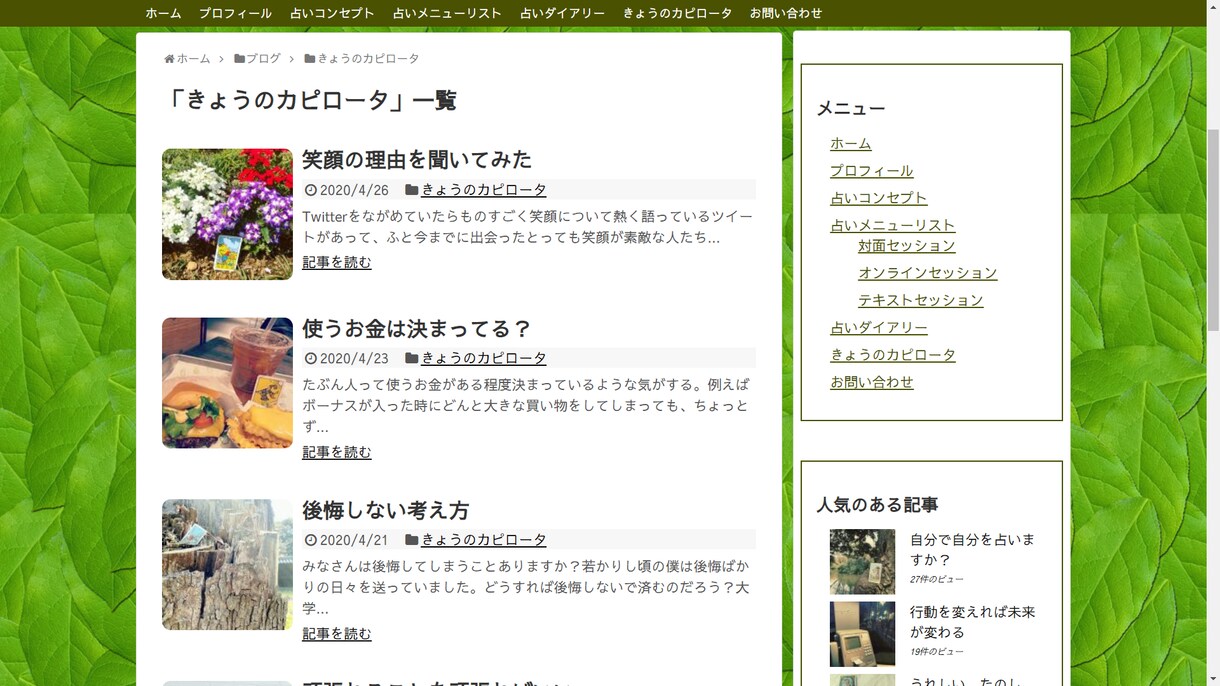Click clock icon beside 2020/4/26 date
Viewport: 1220px width, 686px height.
pos(310,190)
